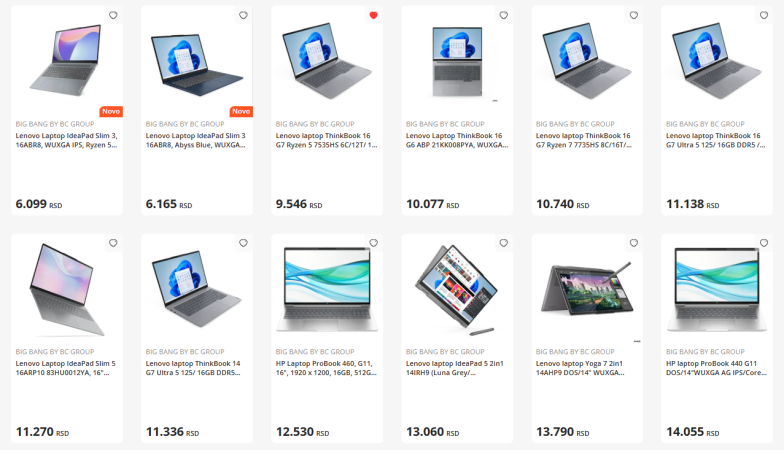Open the HP ProBook 460 G11 product link
Viewport: 784px width, 450px height.
pos(326,368)
